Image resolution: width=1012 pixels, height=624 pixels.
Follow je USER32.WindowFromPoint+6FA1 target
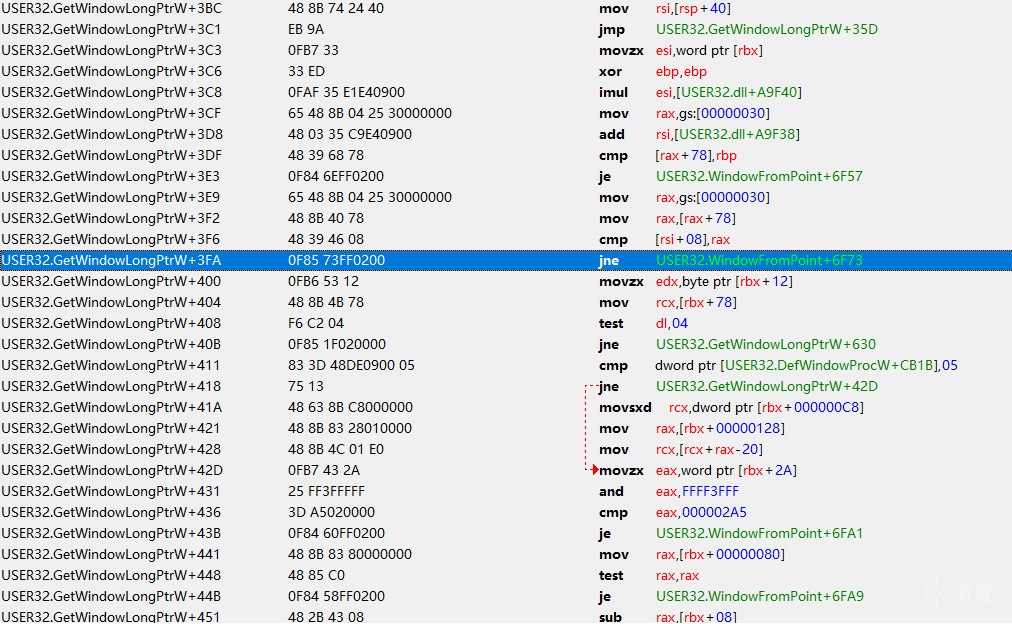(760, 533)
